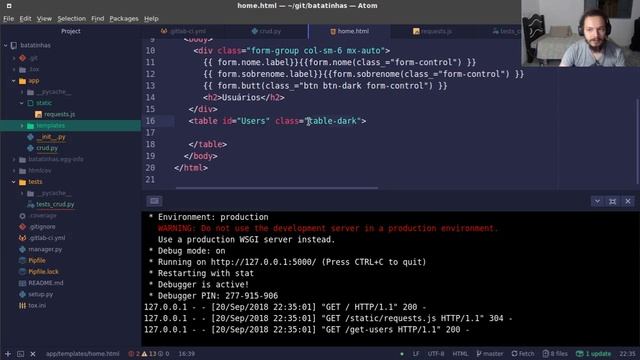The image size is (640, 360).
Task: Click the Pipfile icon
Action: [x=22, y=260]
